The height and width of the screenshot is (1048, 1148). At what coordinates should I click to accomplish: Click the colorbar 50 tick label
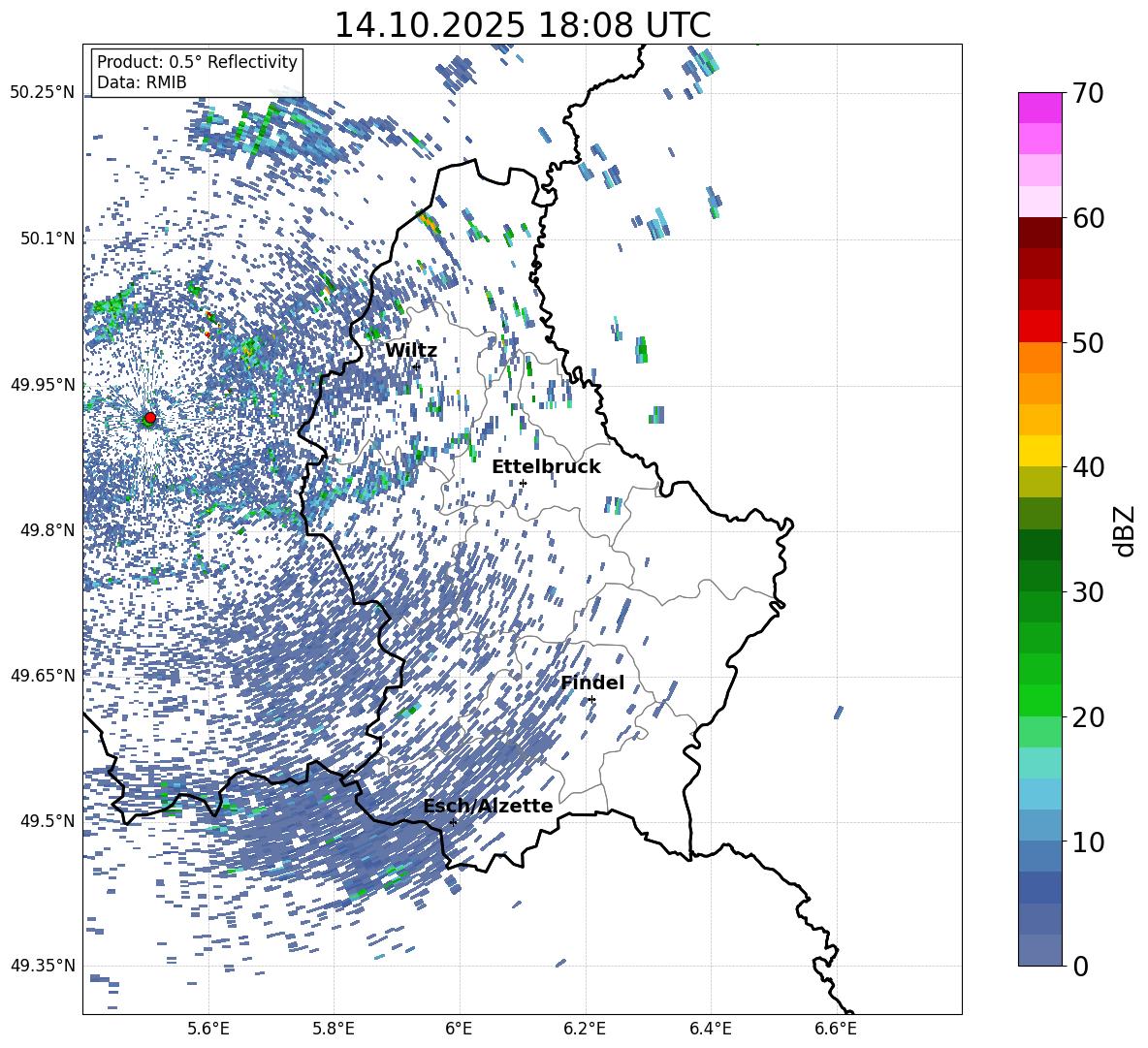click(1088, 343)
